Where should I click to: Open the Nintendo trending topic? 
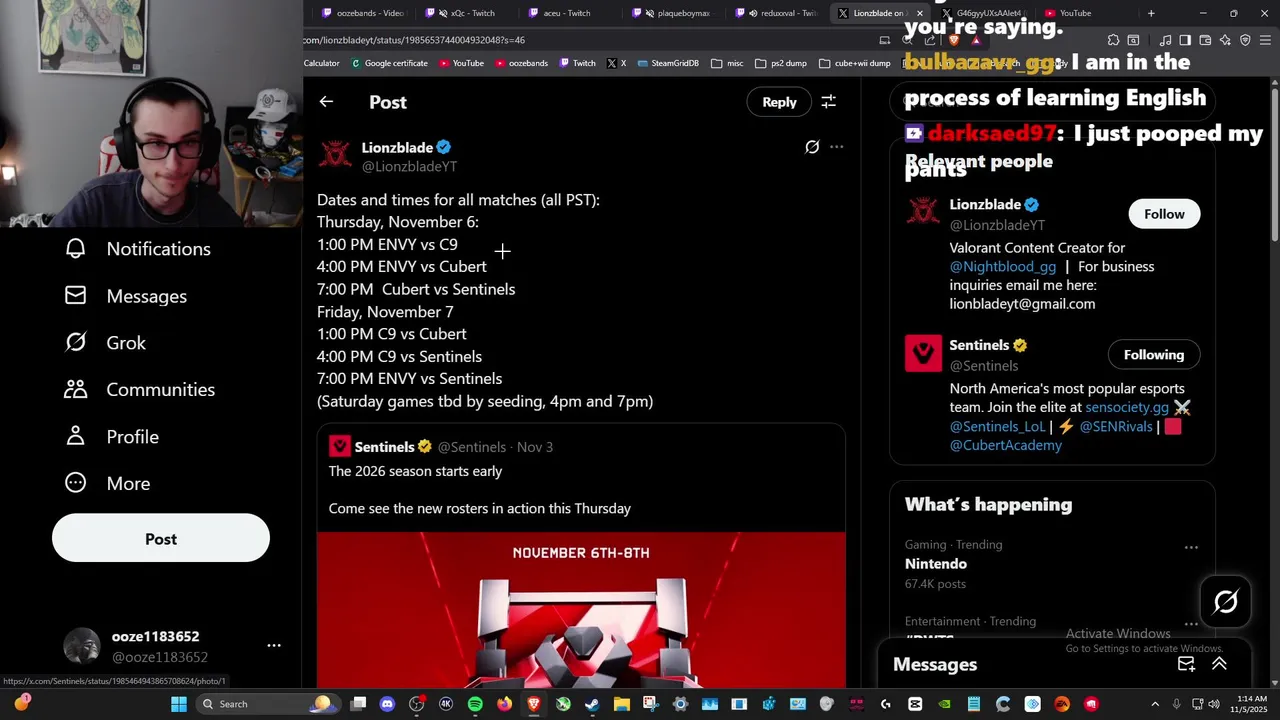pos(936,564)
